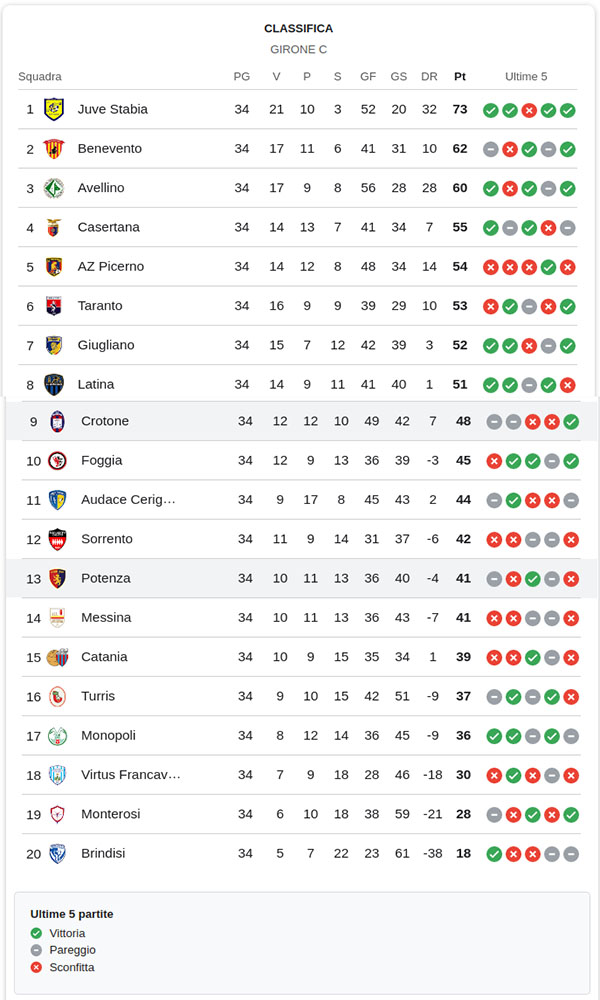Sort standings by the Pt column header
Viewport: 600px width, 1000px height.
tap(460, 76)
